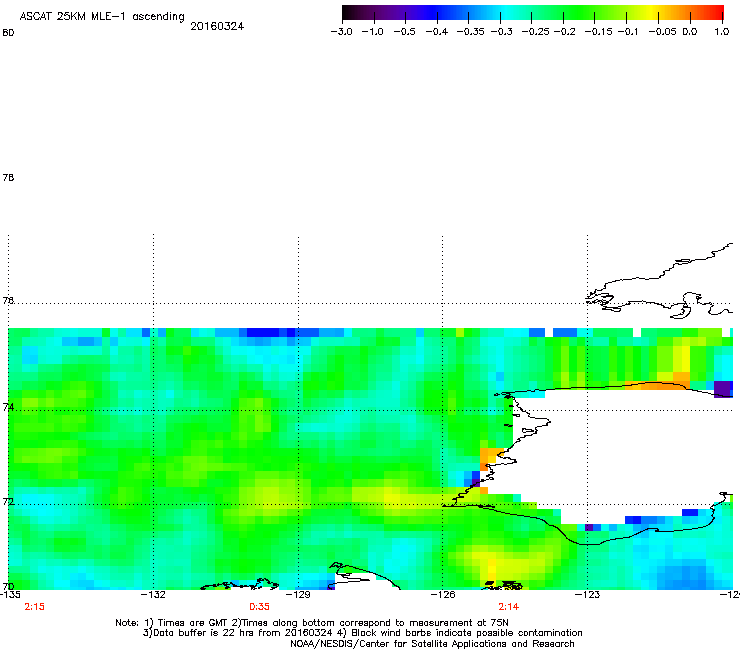The width and height of the screenshot is (740, 650).
Task: Click the -0.35 colorbar label
Action: coord(471,32)
